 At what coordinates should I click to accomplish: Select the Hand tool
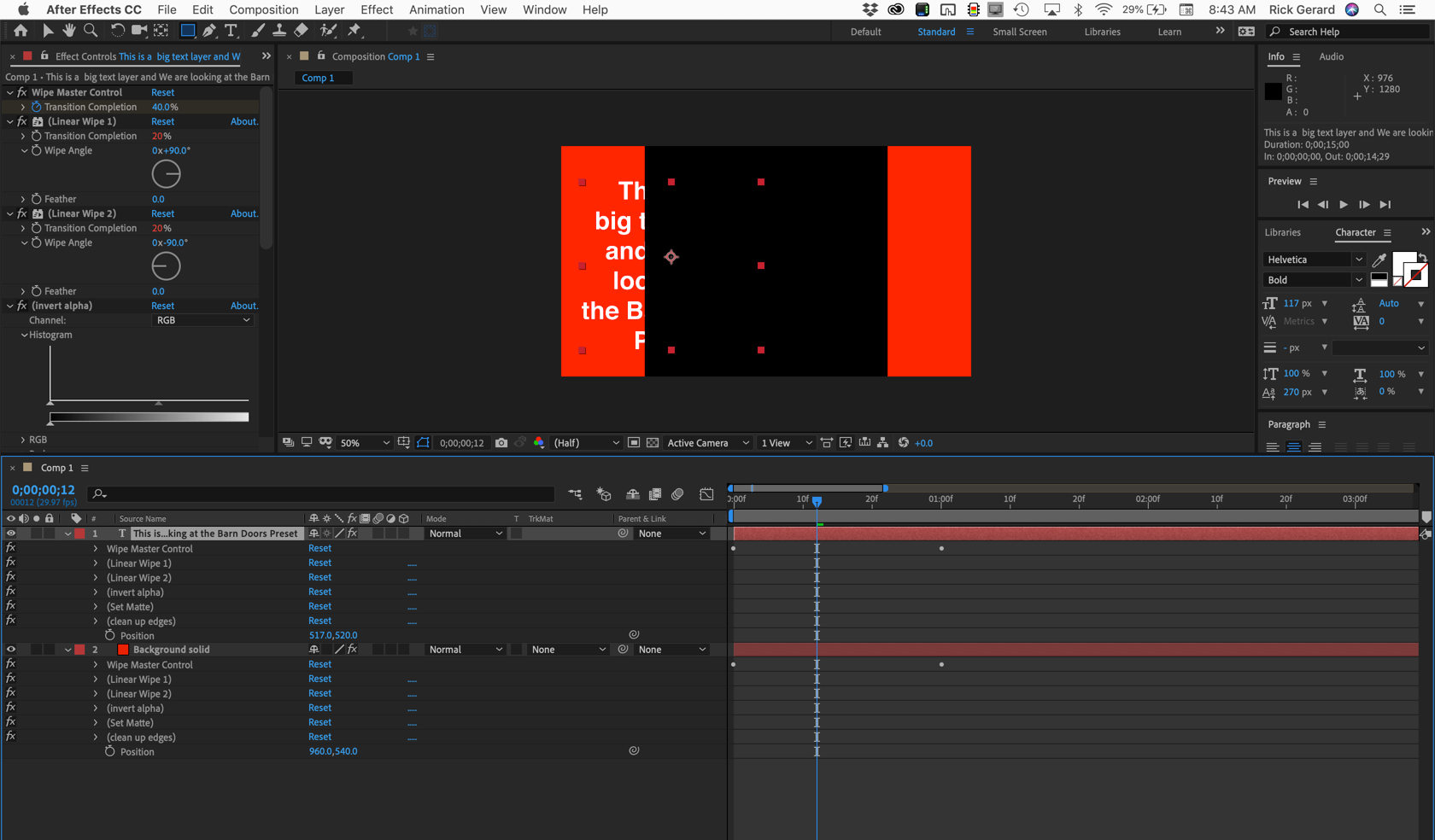68,31
